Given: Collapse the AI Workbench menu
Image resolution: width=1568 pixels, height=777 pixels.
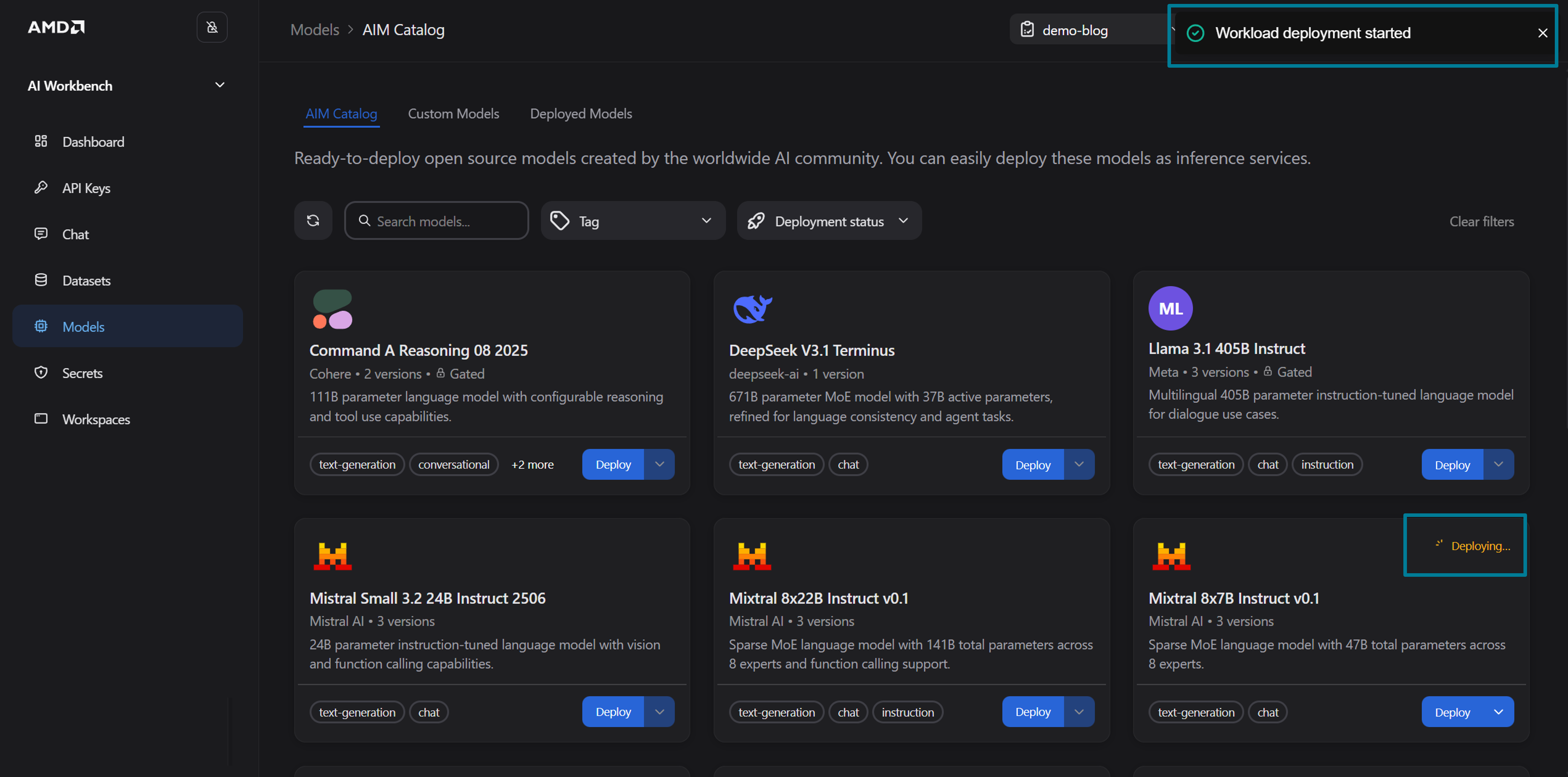Looking at the screenshot, I should pyautogui.click(x=220, y=85).
